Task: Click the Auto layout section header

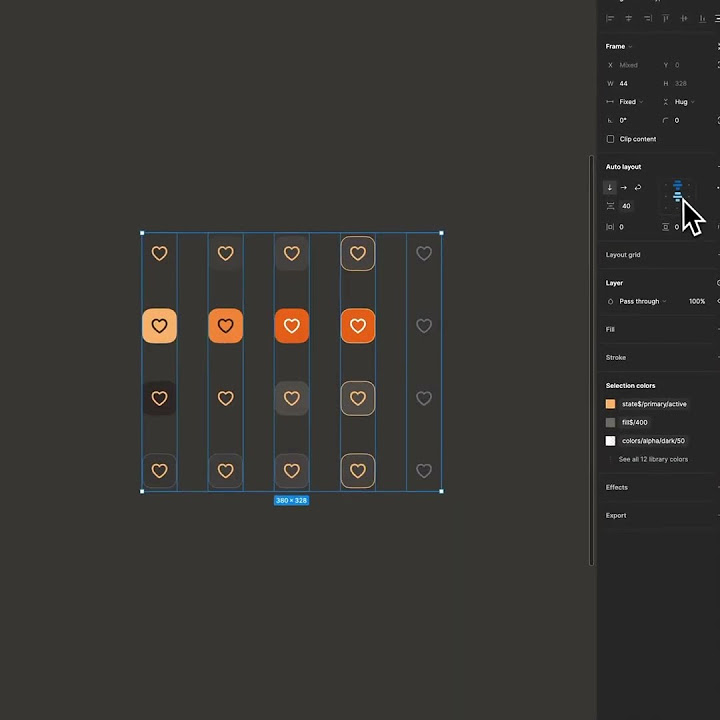Action: tap(623, 167)
